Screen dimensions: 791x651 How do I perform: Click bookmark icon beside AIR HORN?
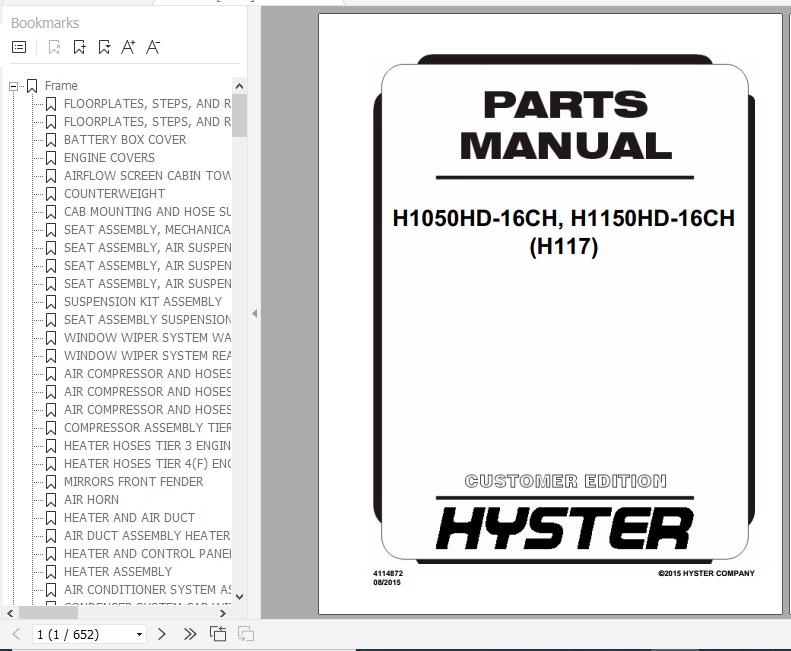(x=51, y=500)
